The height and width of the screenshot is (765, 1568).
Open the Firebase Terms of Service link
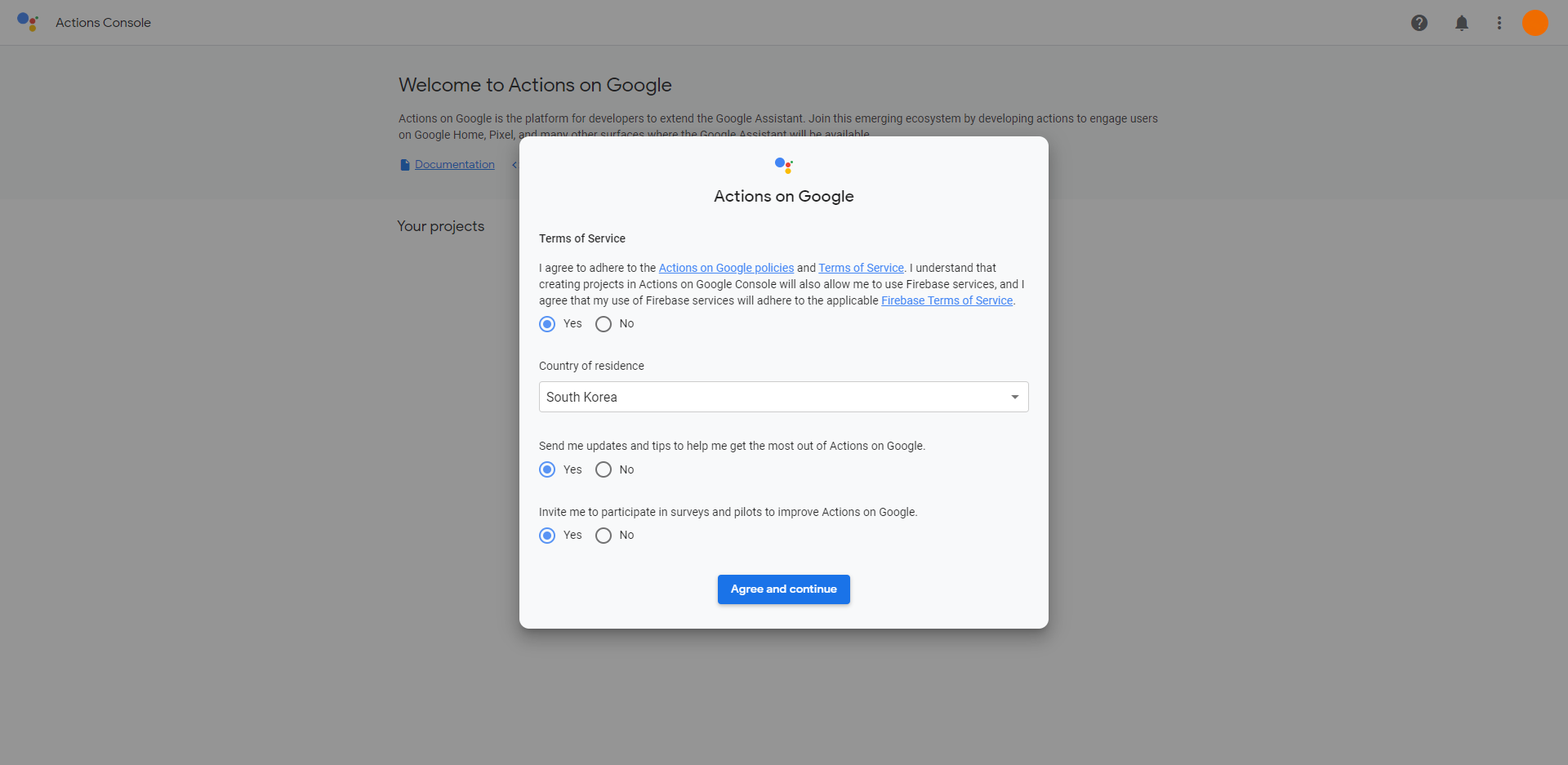947,300
